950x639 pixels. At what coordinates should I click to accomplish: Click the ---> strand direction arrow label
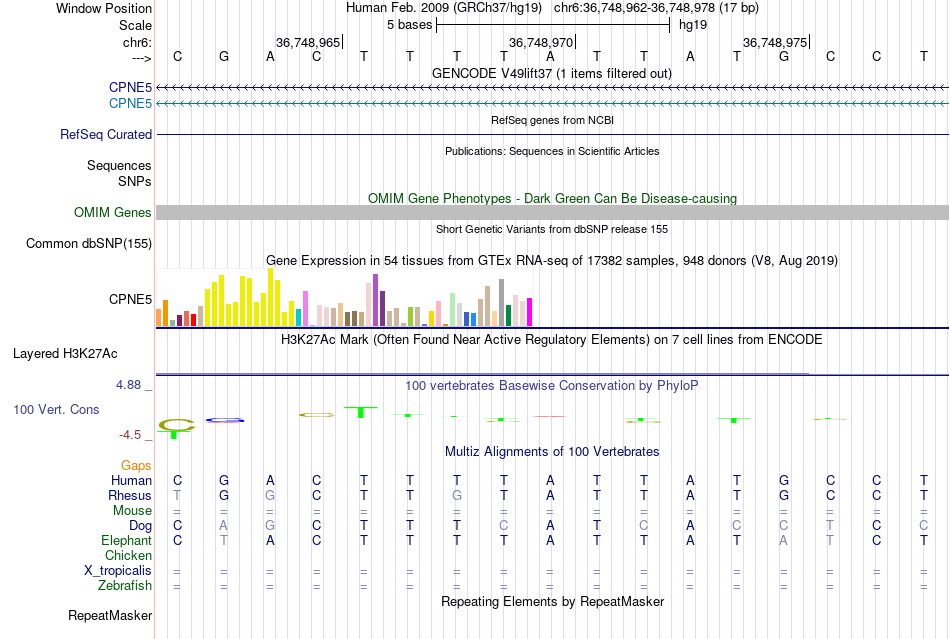click(x=142, y=58)
